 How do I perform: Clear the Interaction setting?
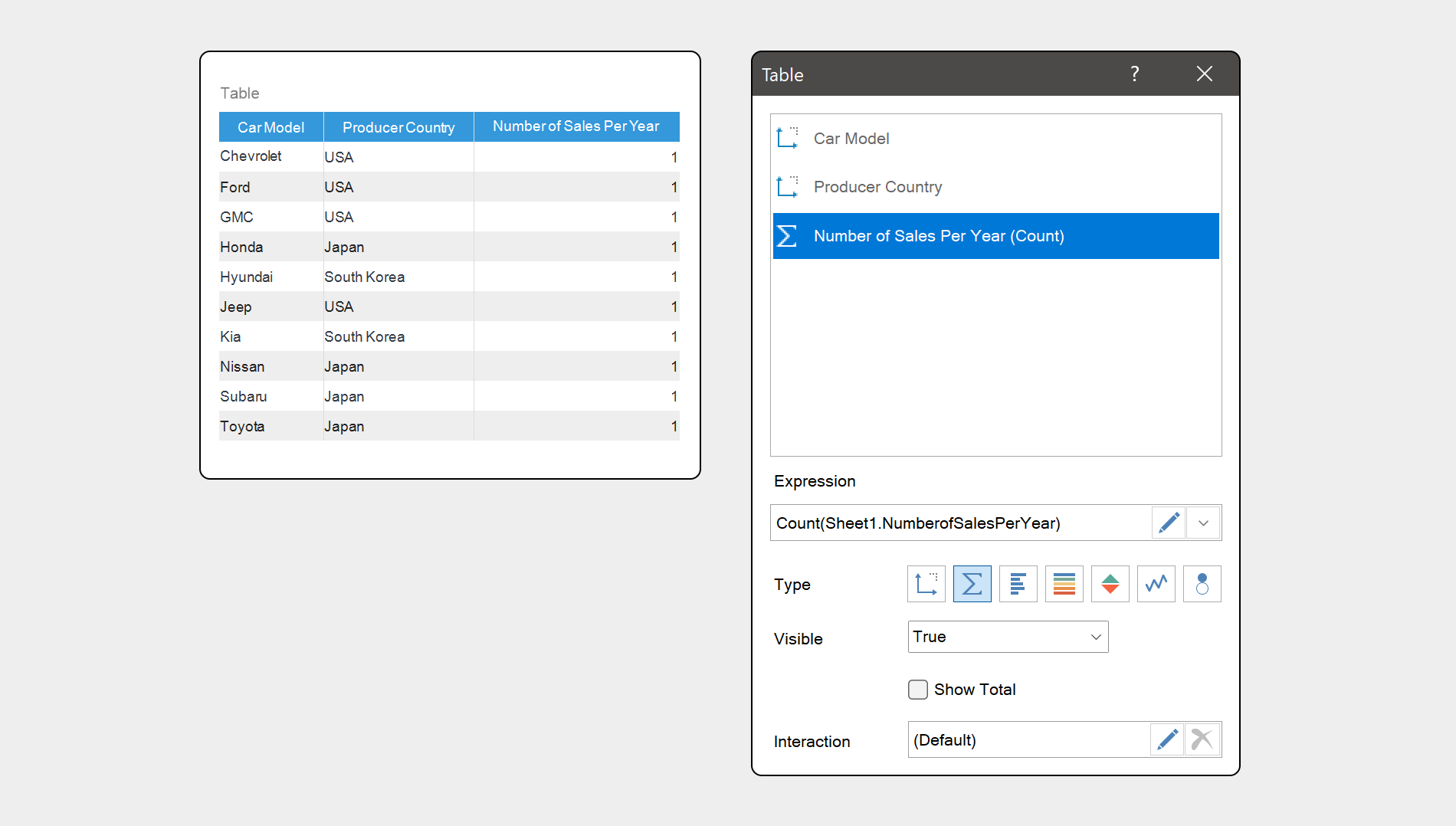[x=1202, y=739]
